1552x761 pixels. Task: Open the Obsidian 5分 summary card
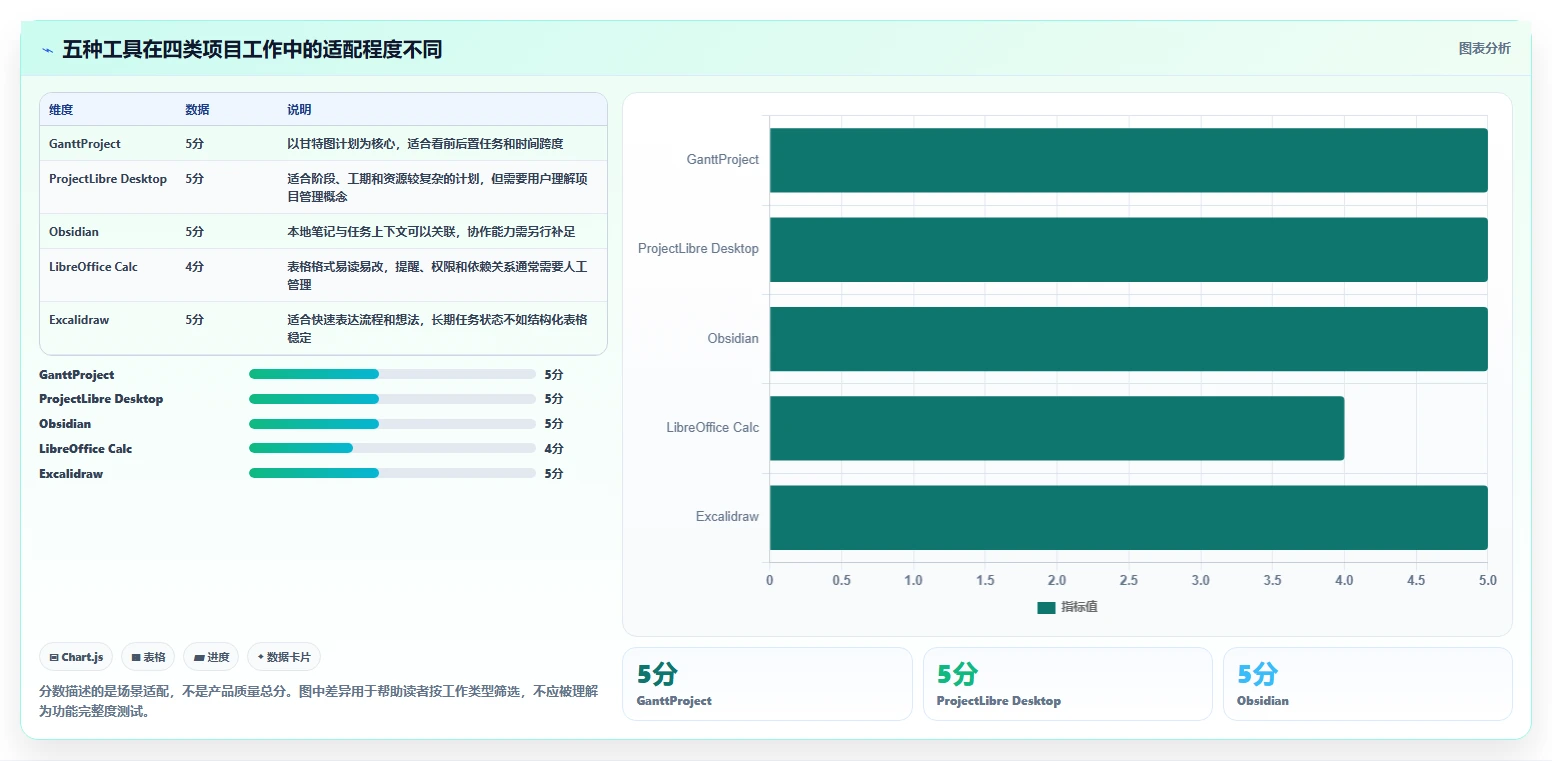click(1367, 684)
